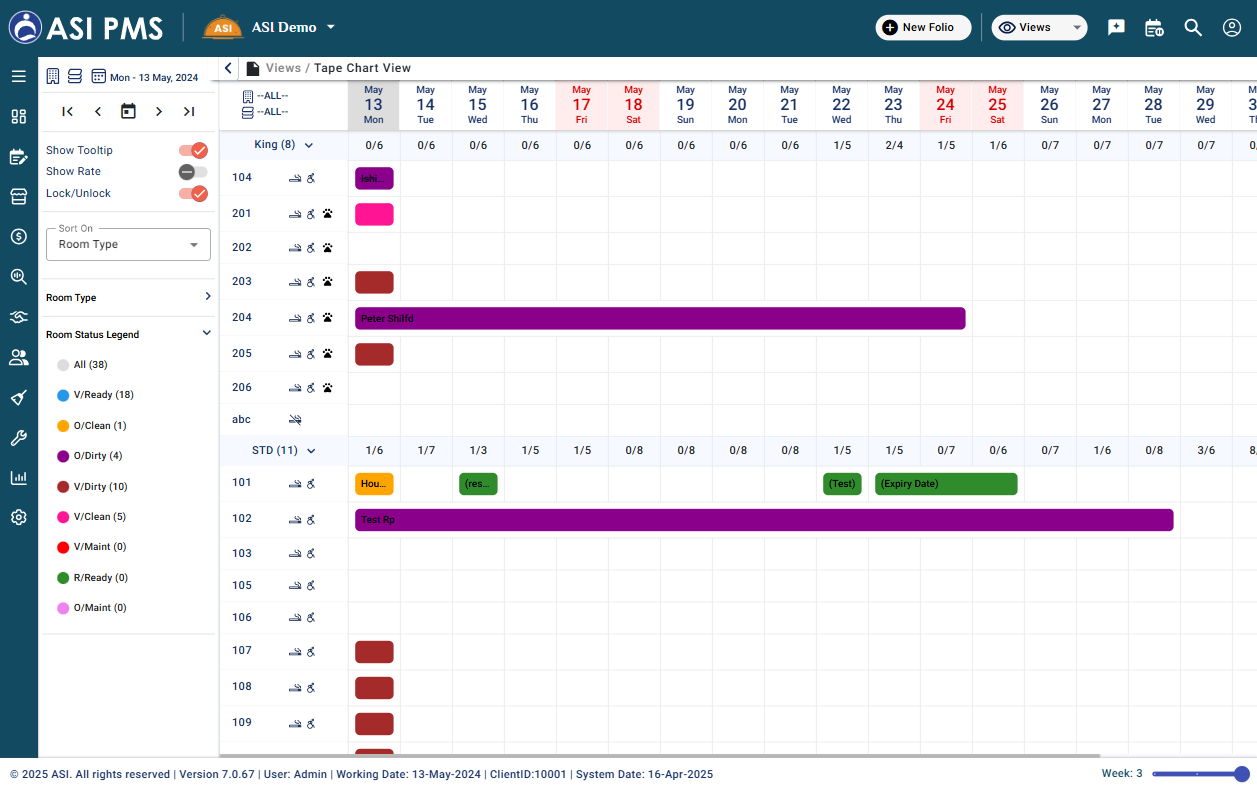Open the dollar sign billing sidebar icon
Viewport: 1257px width, 786px height.
(18, 236)
